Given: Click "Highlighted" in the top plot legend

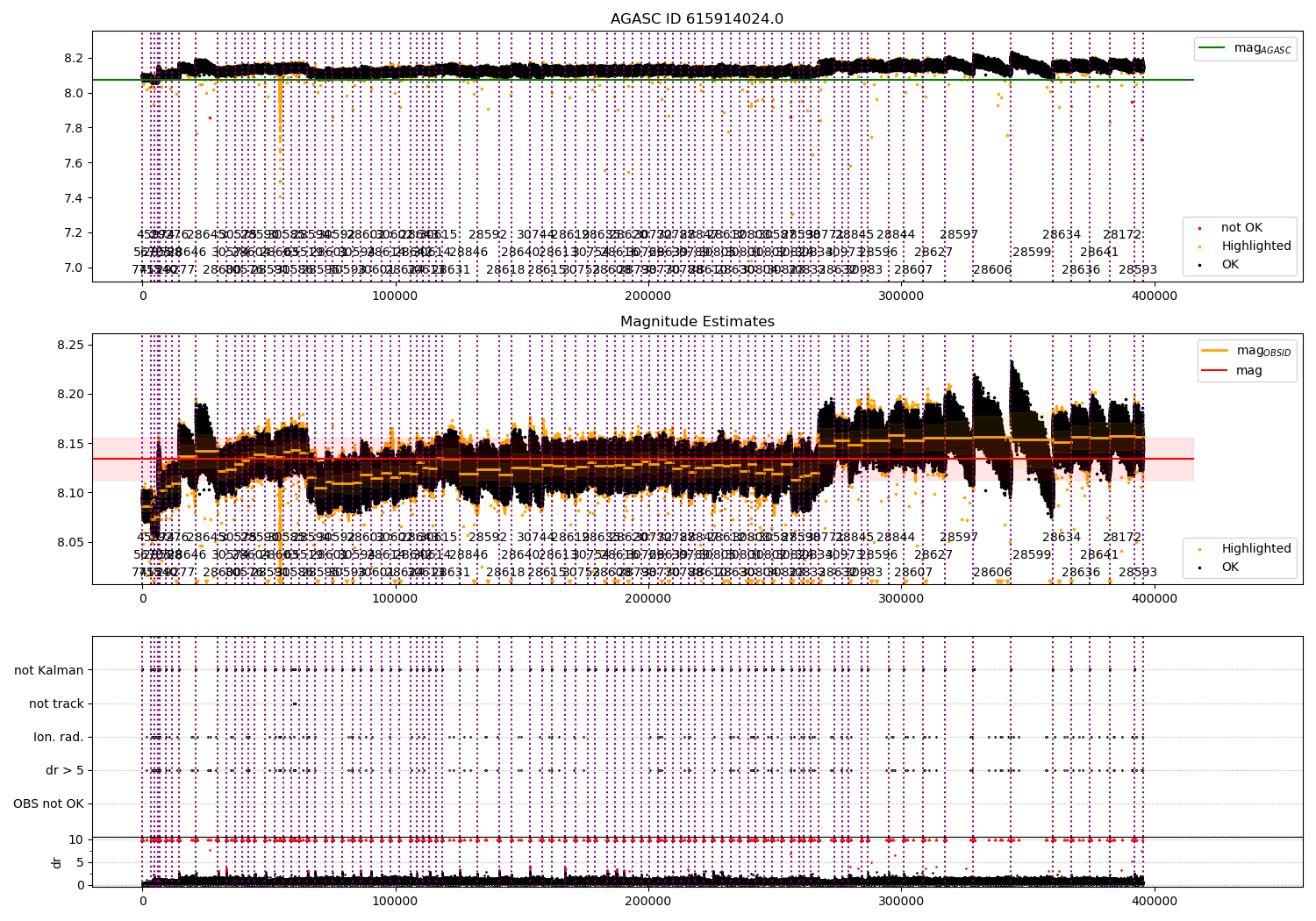Looking at the screenshot, I should coord(1256,246).
